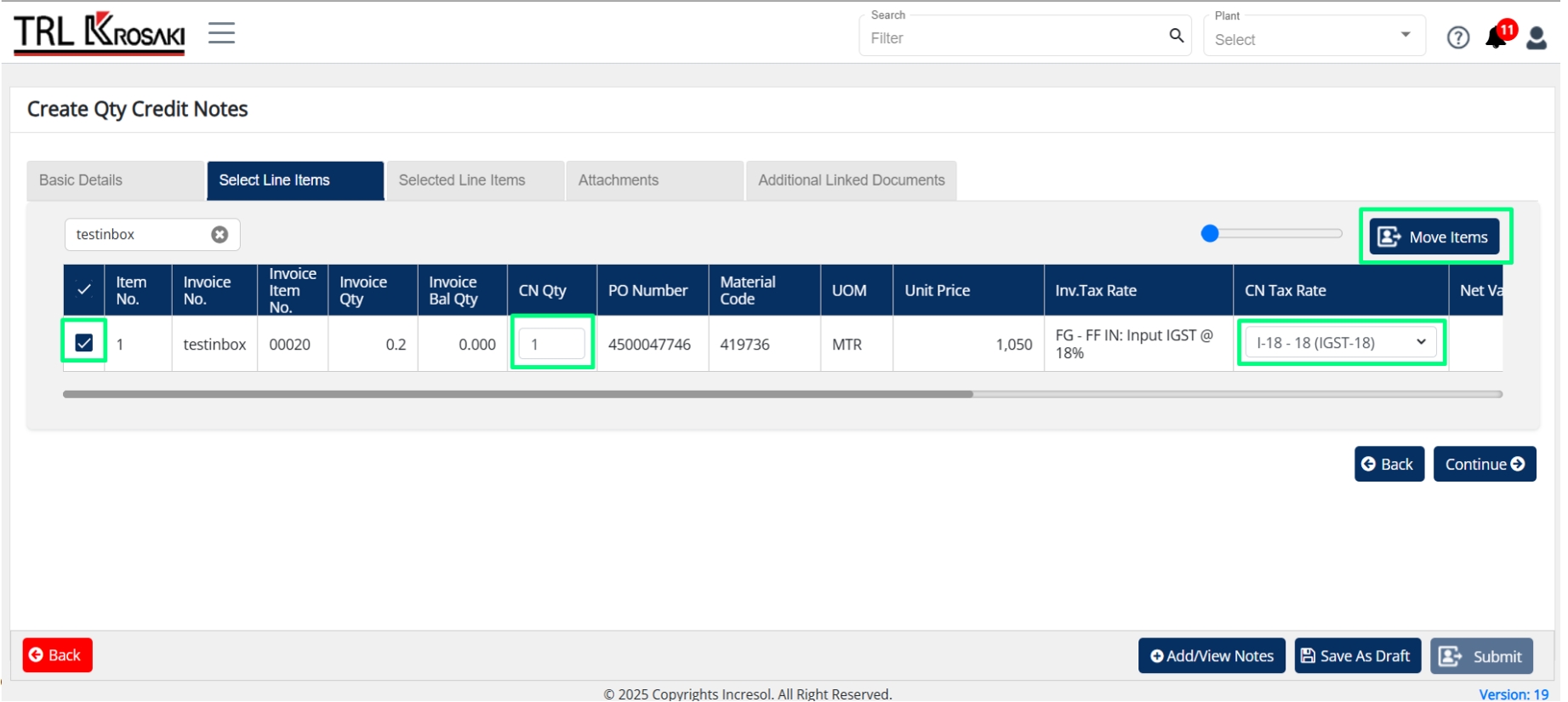Click the search magnifier icon
This screenshot has width=1568, height=702.
[1177, 36]
